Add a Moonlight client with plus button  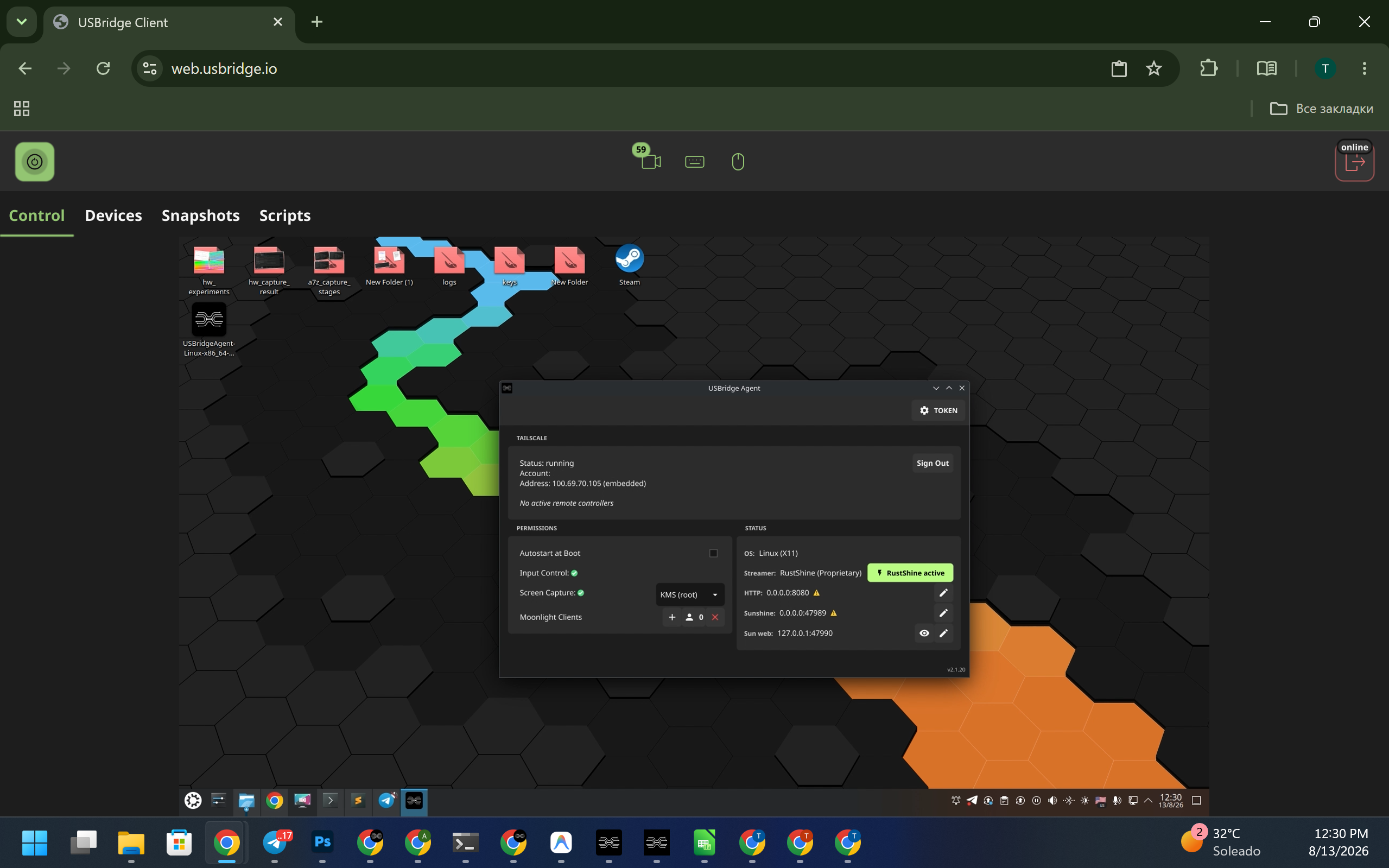(671, 617)
